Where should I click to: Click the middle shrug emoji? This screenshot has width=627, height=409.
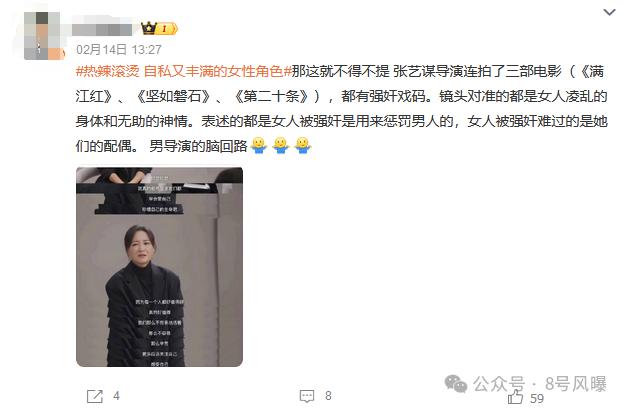pos(281,146)
